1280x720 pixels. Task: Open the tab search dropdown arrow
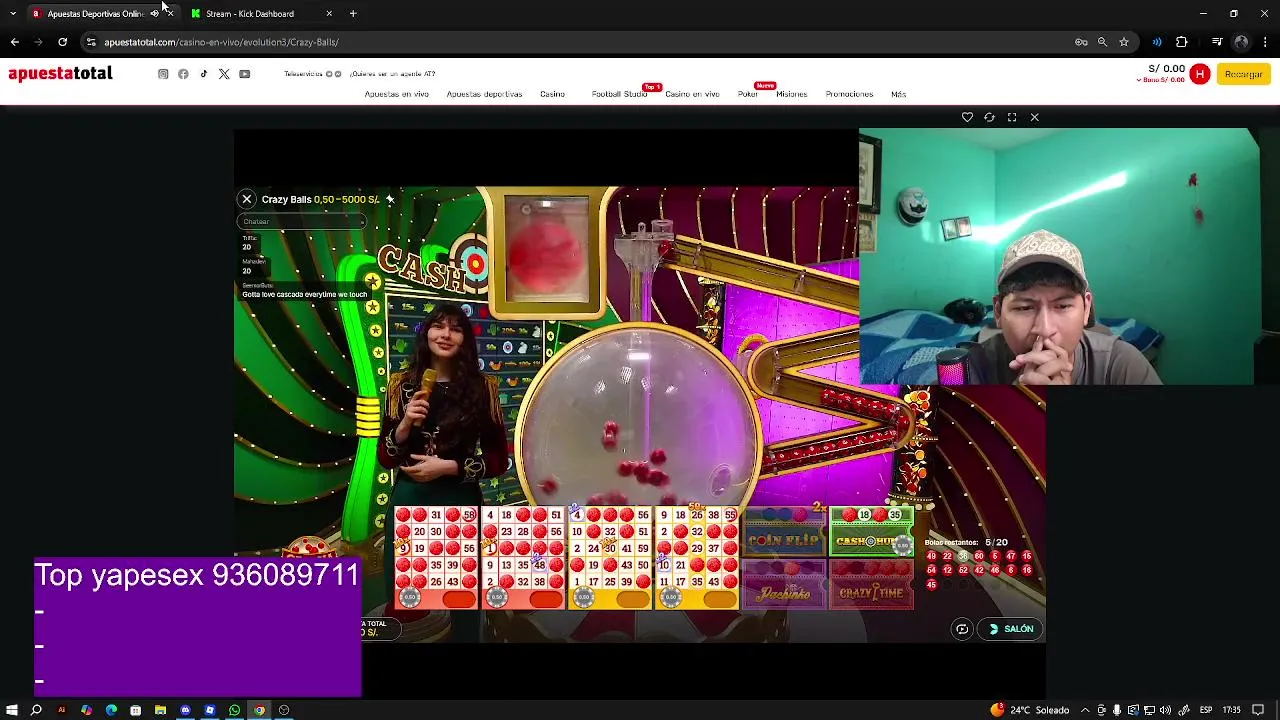pos(12,14)
